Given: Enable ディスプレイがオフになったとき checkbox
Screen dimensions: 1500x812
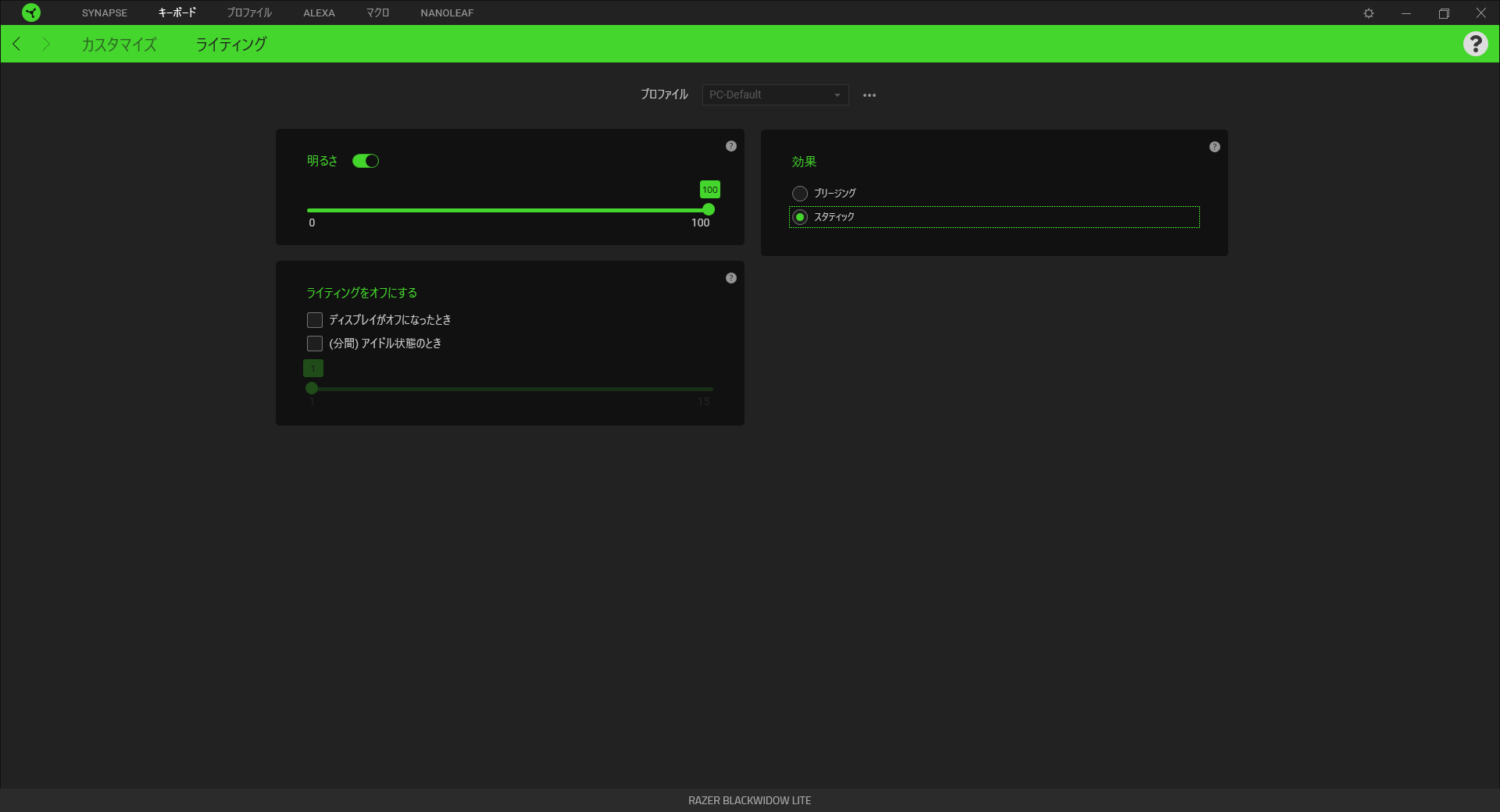Looking at the screenshot, I should coord(315,320).
